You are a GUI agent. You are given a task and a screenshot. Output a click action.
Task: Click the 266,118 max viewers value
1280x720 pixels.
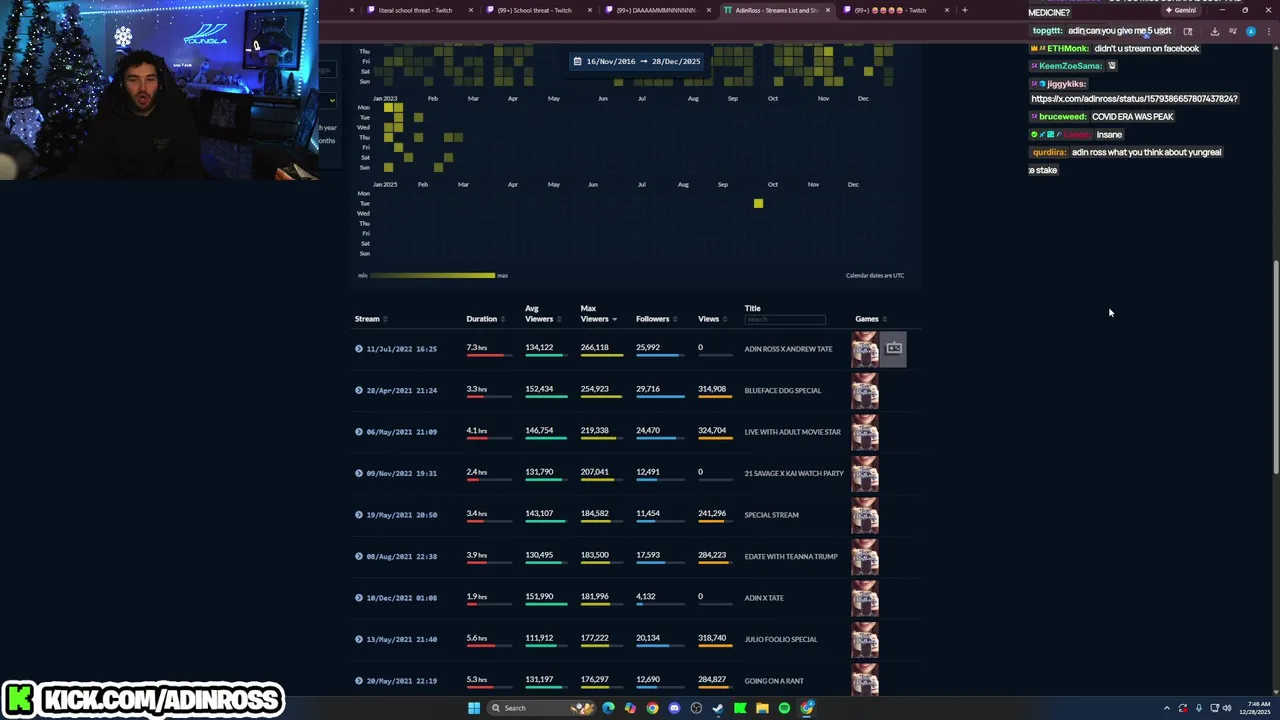click(x=594, y=348)
